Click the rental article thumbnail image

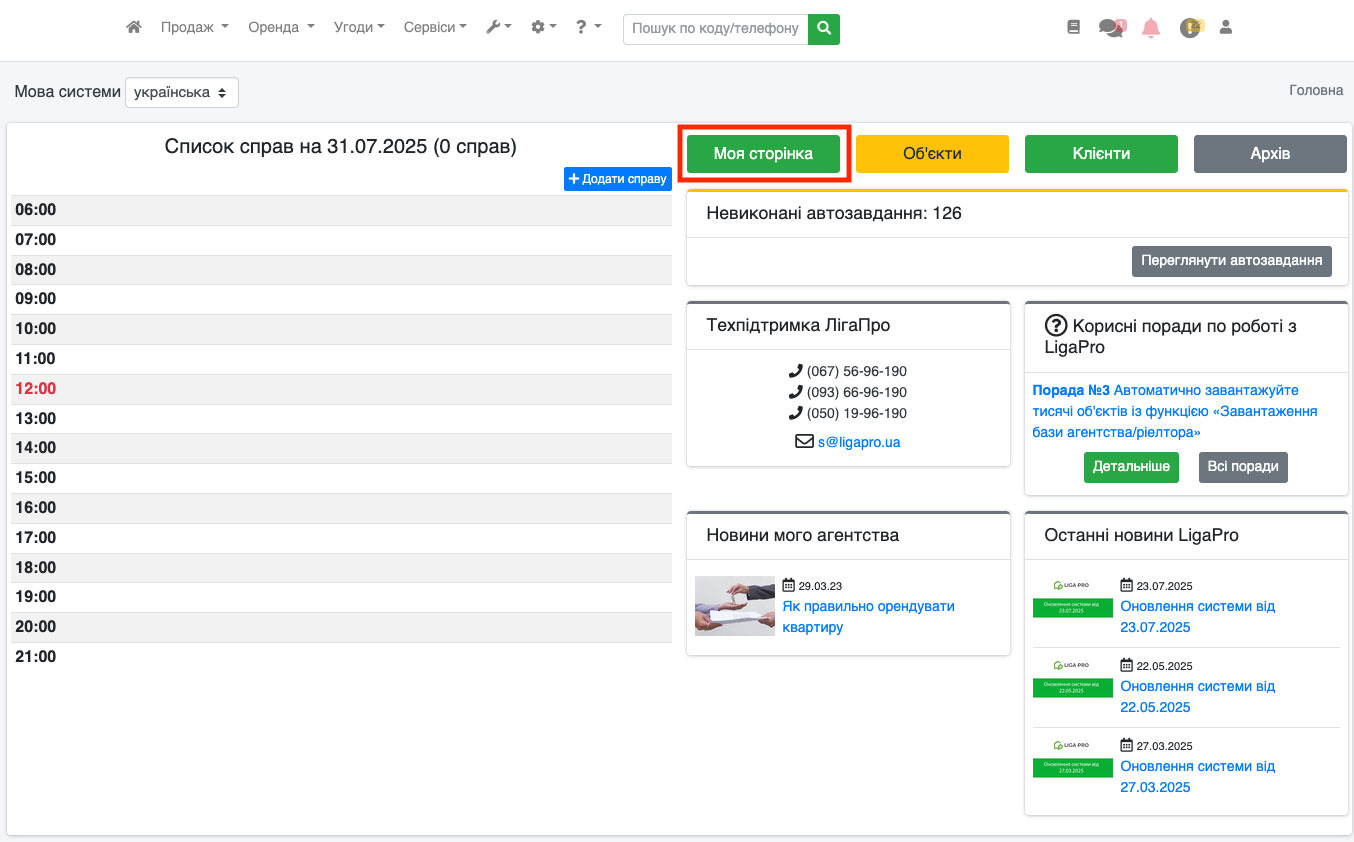(734, 606)
